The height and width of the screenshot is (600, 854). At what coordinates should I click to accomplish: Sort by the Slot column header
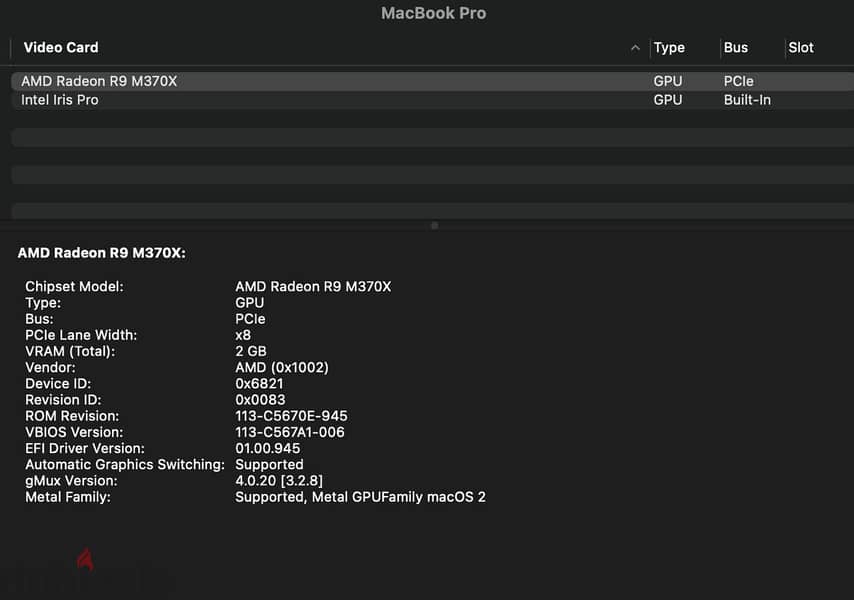[801, 48]
